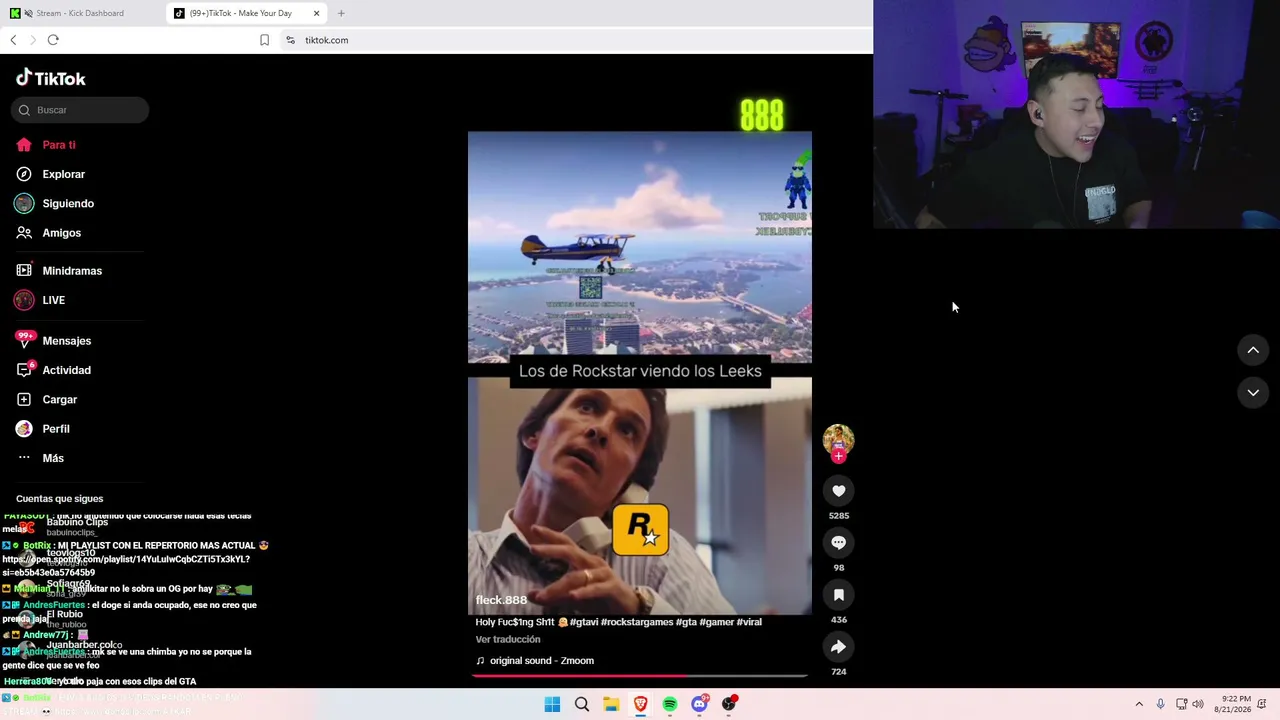
Task: Toggle the mute icon on the Kick tab
Action: point(28,13)
